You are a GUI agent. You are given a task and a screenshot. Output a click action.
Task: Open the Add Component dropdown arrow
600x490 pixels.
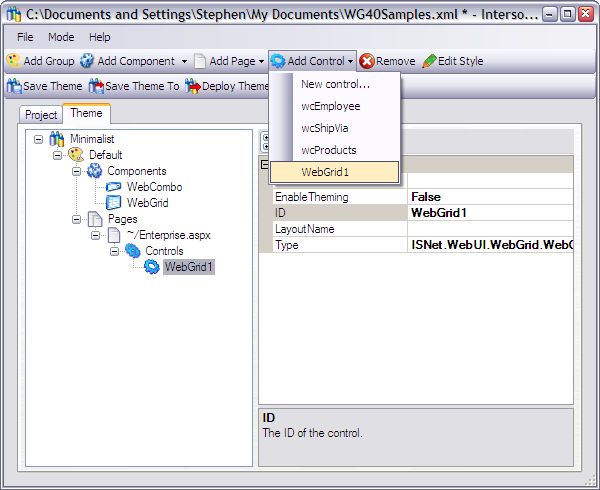pyautogui.click(x=184, y=62)
